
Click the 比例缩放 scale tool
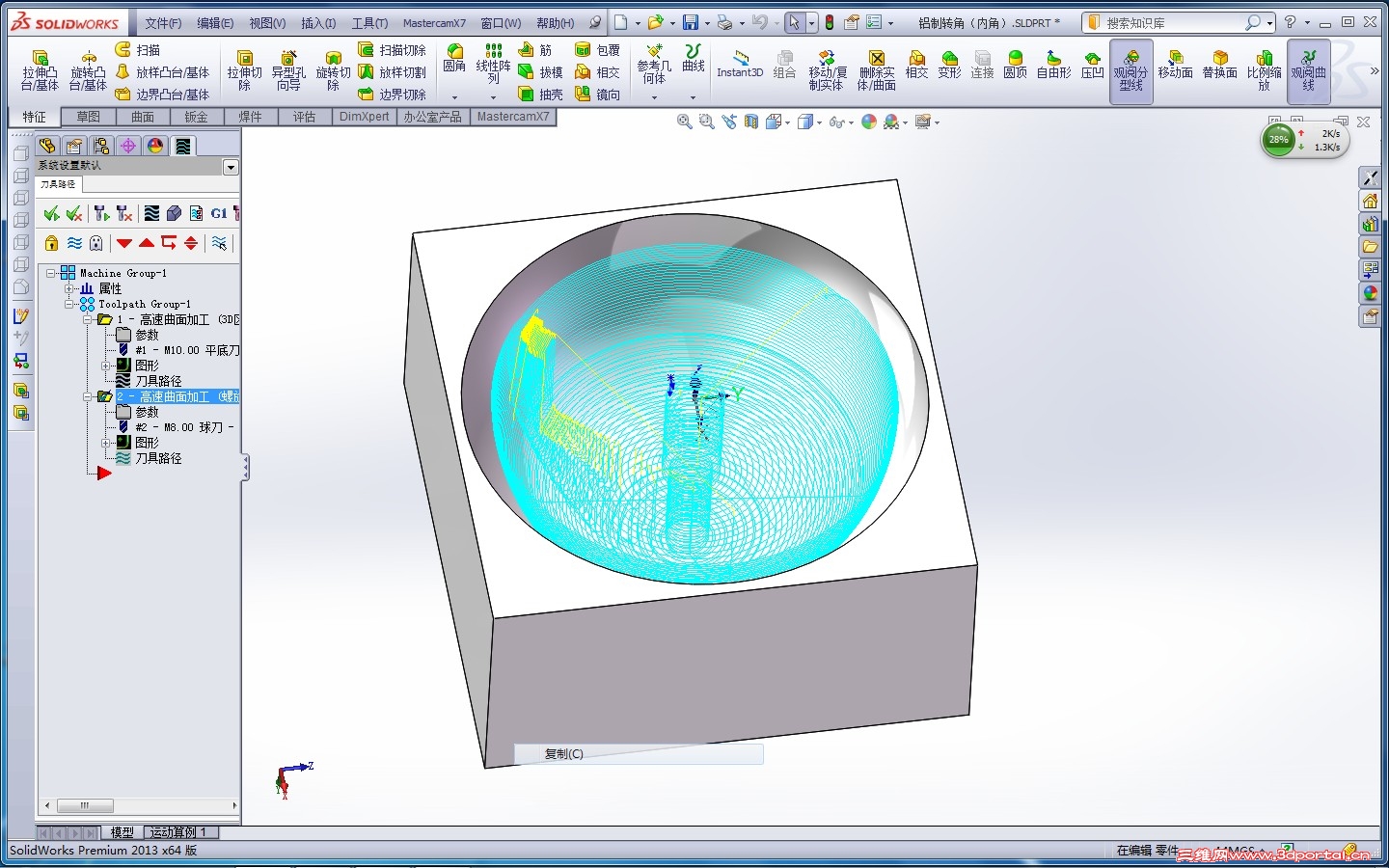pyautogui.click(x=1264, y=71)
